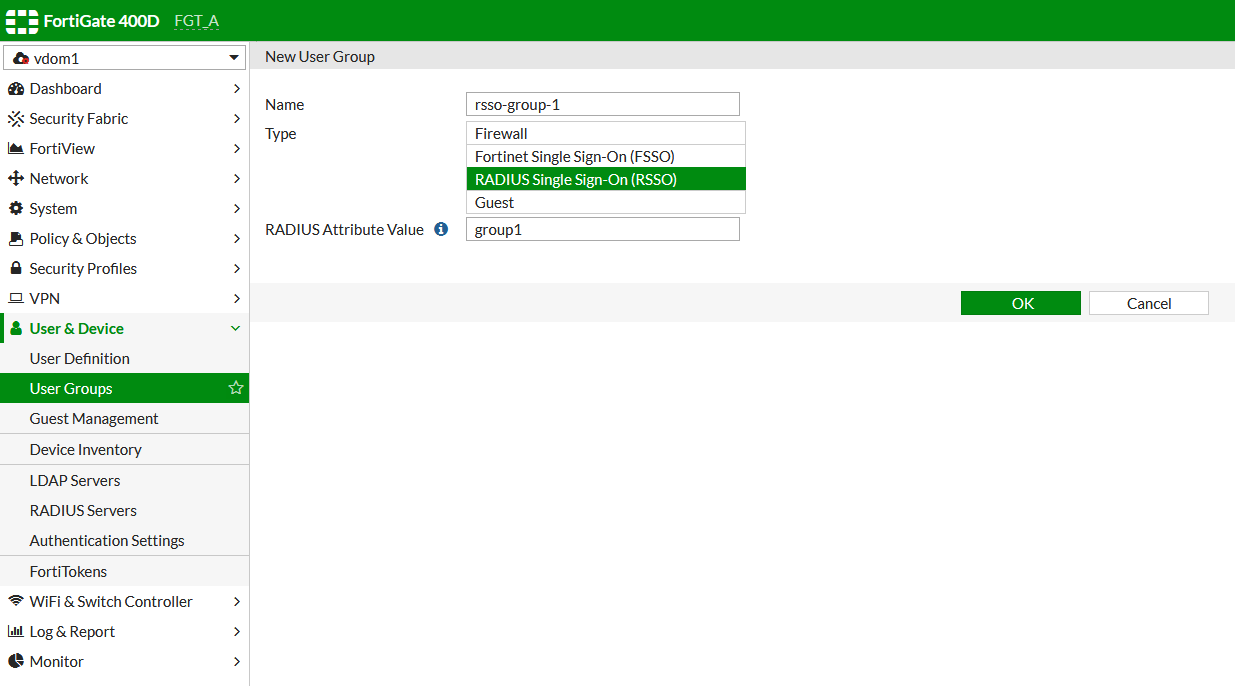The height and width of the screenshot is (686, 1235).
Task: Expand the Security Profiles chevron
Action: click(x=237, y=269)
